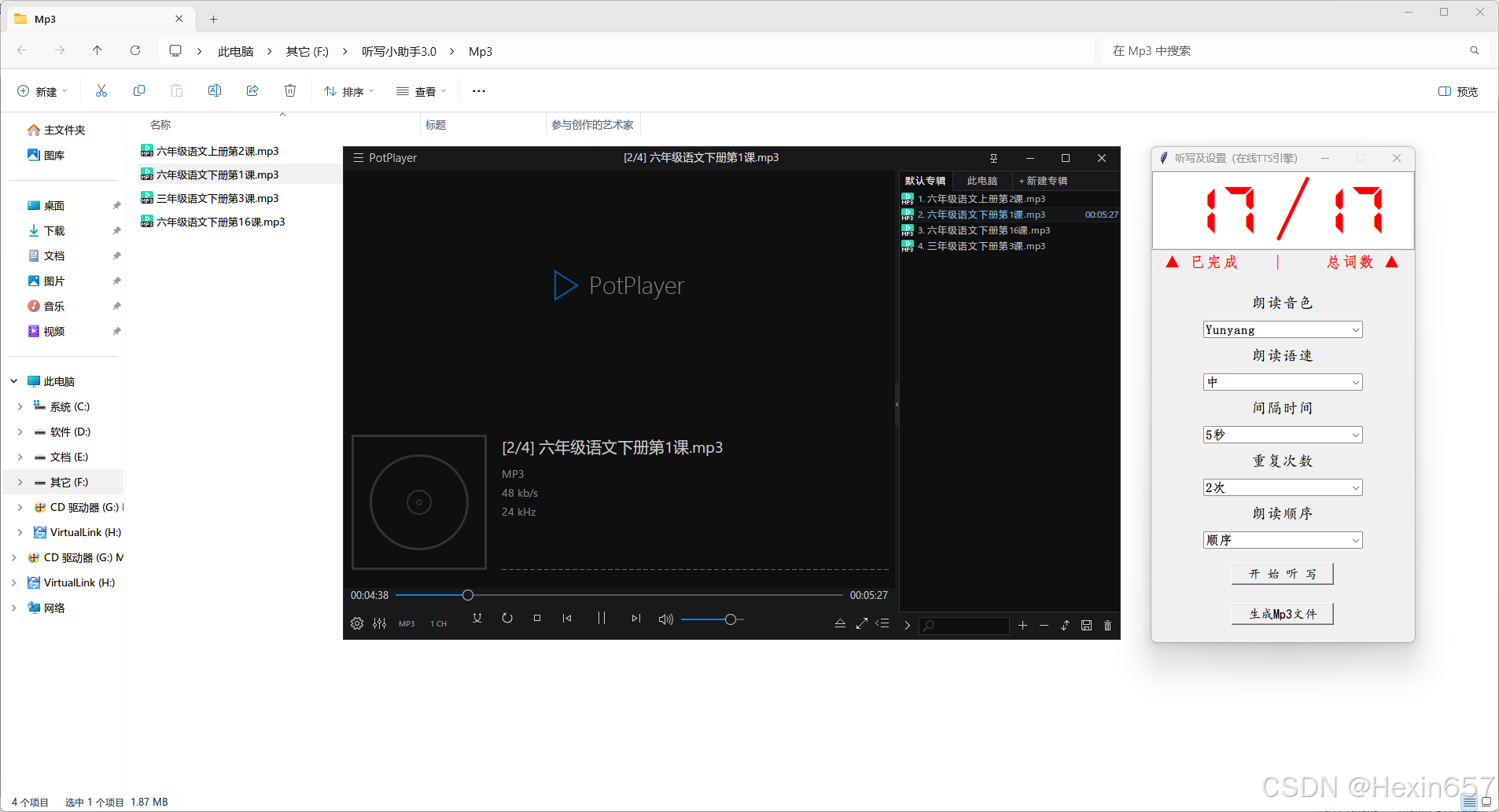Select playlist item 六年级语文上册第2课.mp3

pos(1010,199)
